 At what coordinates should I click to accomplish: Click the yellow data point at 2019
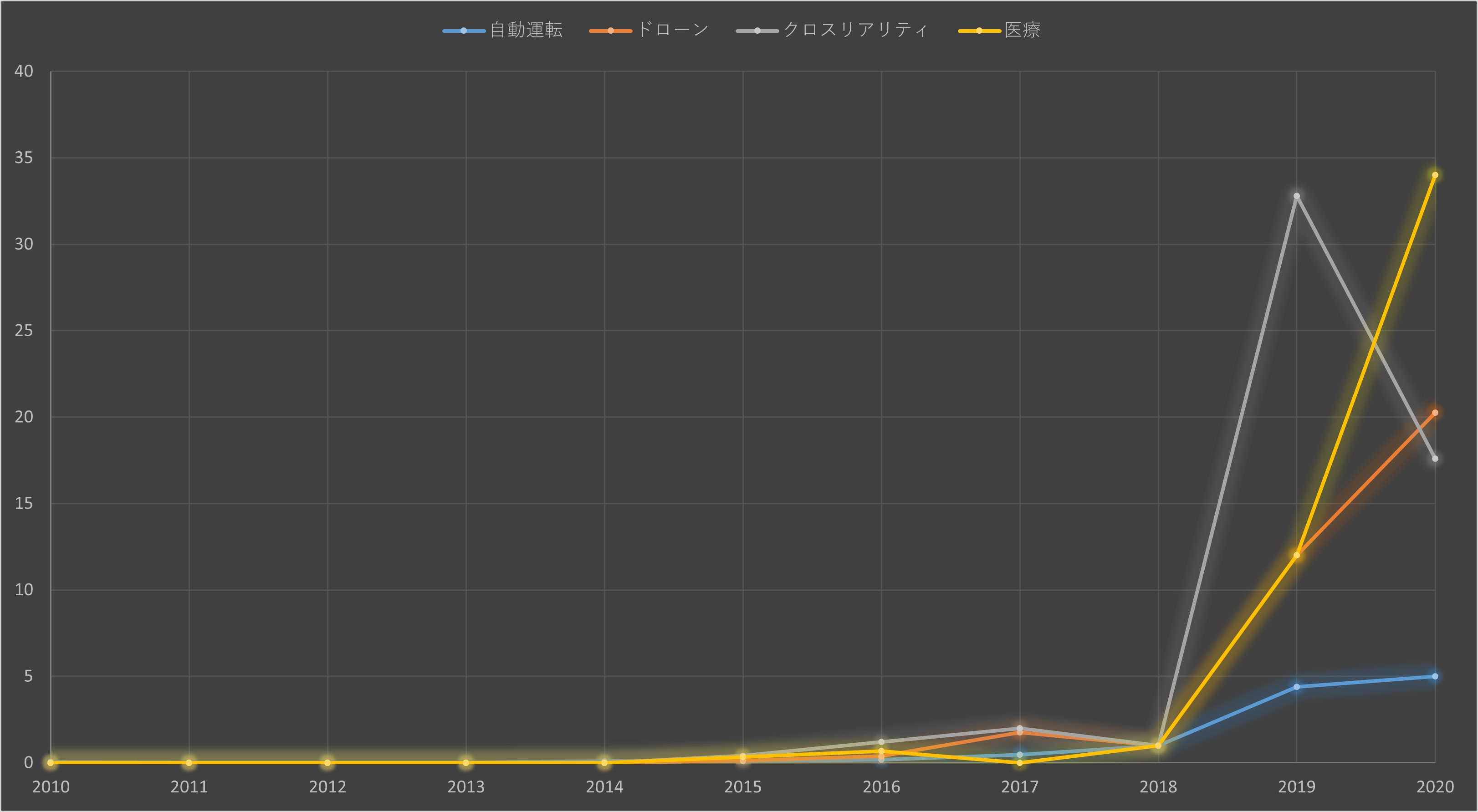[1297, 555]
